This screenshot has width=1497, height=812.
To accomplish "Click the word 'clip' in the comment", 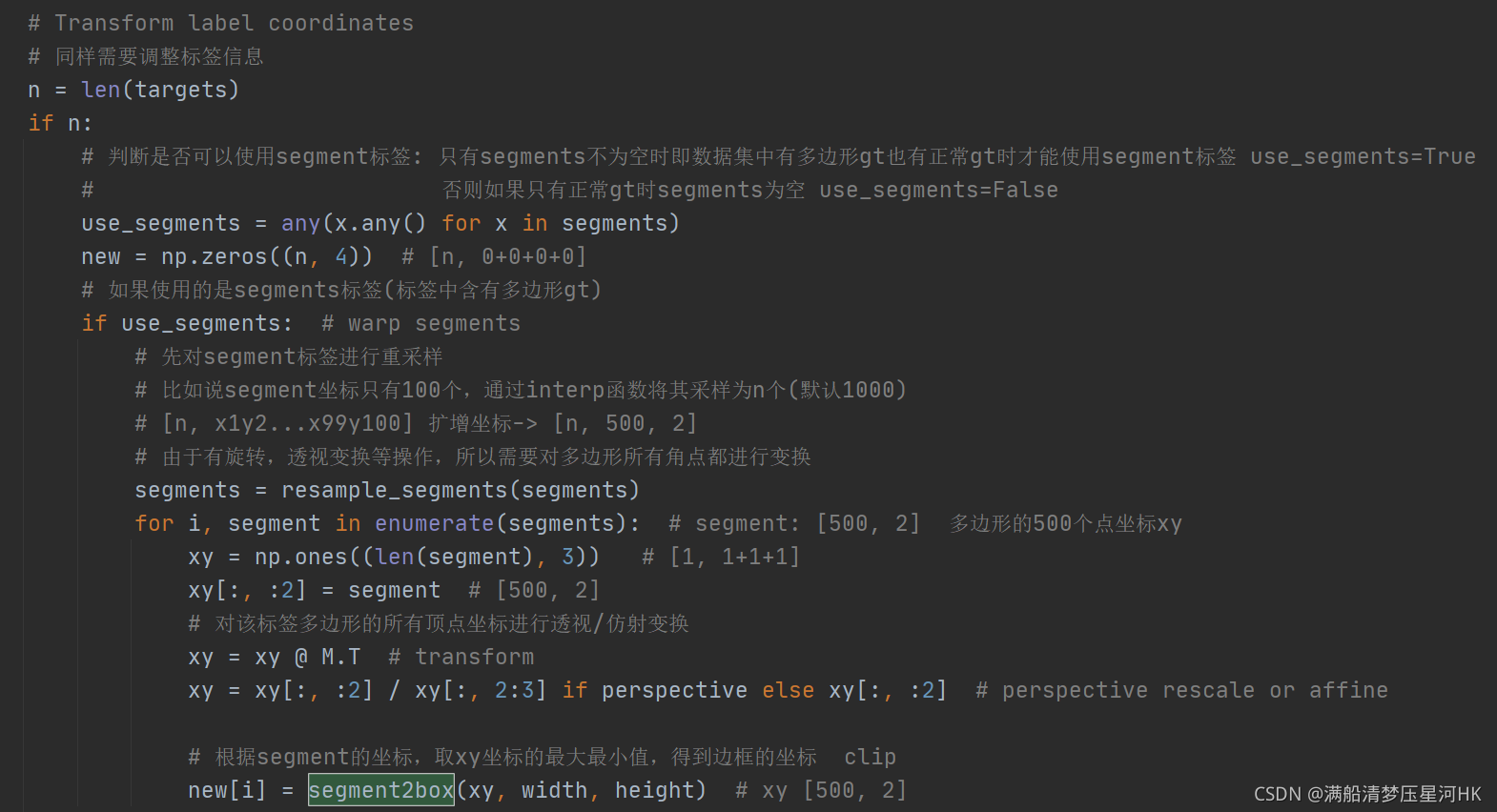I will (x=870, y=757).
